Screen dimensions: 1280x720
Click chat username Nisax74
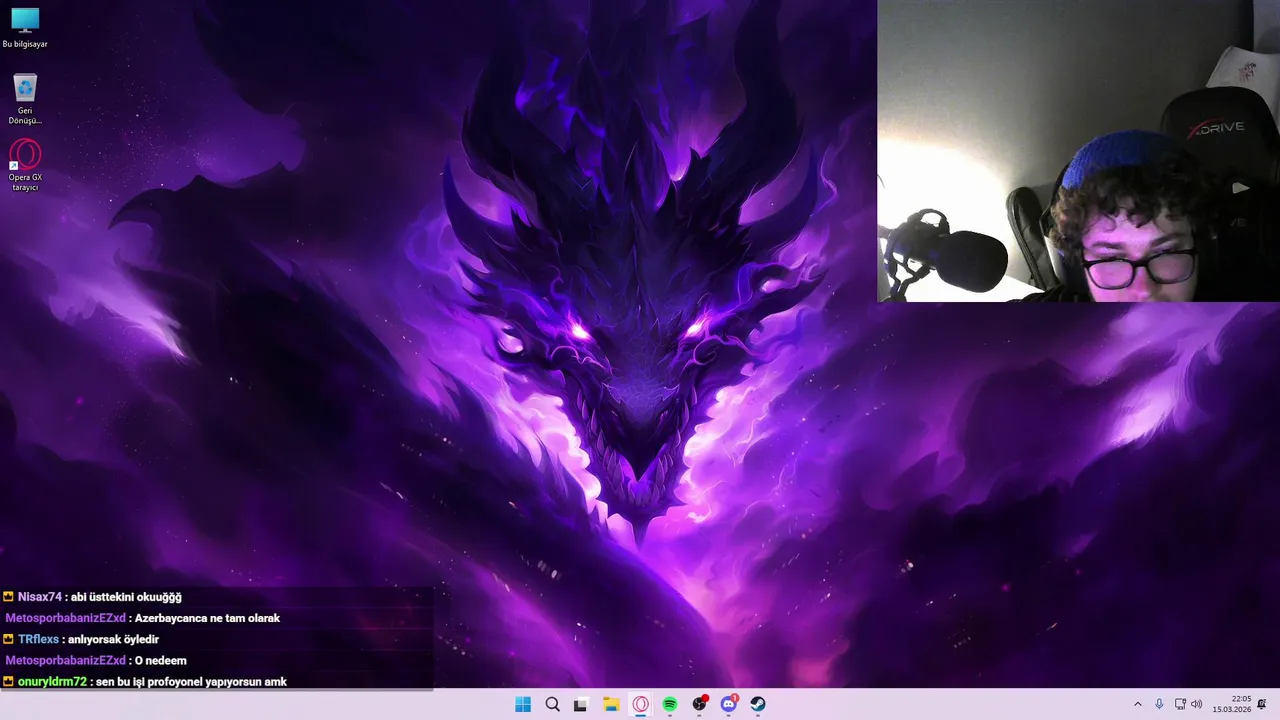tap(40, 597)
